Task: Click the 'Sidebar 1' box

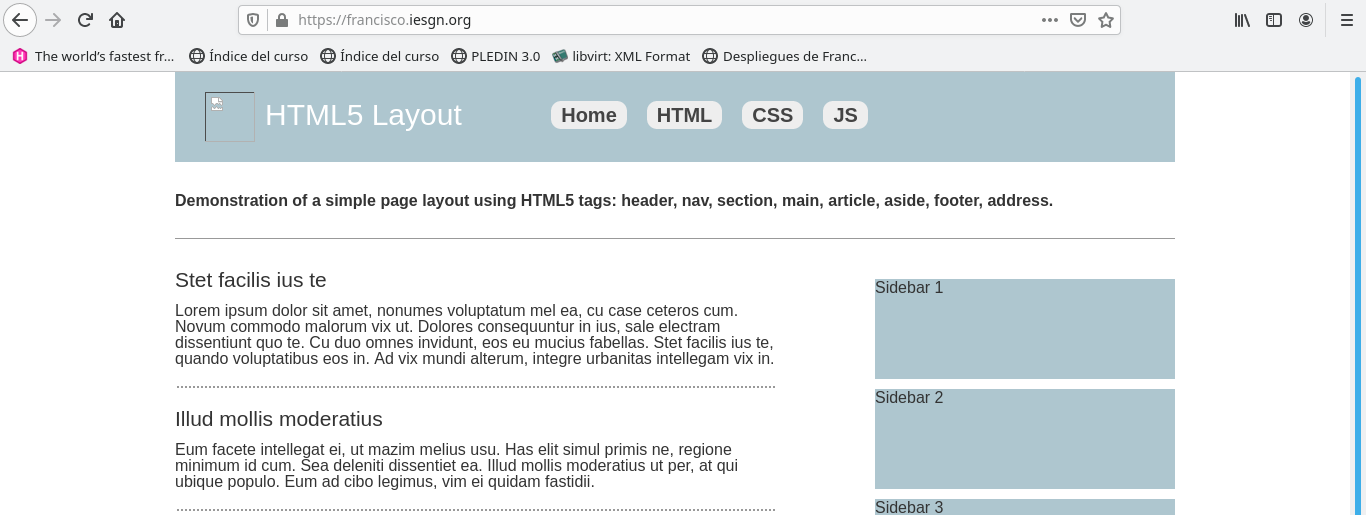Action: click(1025, 329)
